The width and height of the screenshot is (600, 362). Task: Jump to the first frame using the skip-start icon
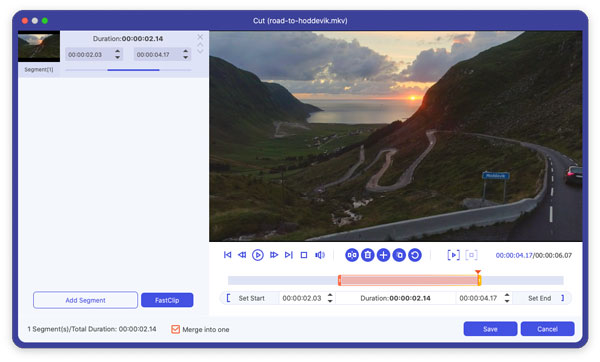[x=227, y=255]
